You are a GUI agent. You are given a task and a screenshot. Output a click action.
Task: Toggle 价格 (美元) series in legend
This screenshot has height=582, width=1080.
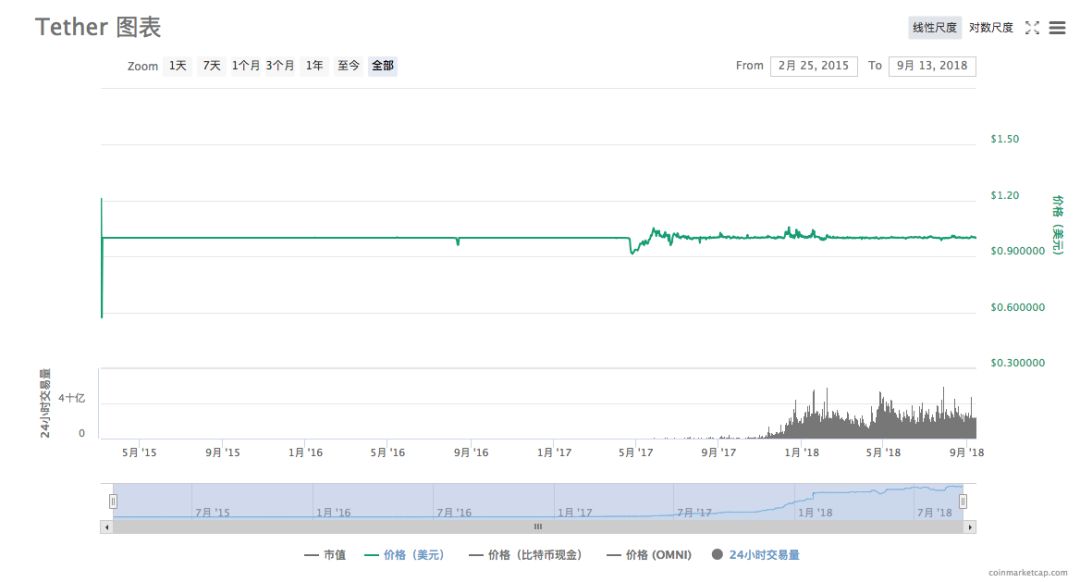click(404, 554)
